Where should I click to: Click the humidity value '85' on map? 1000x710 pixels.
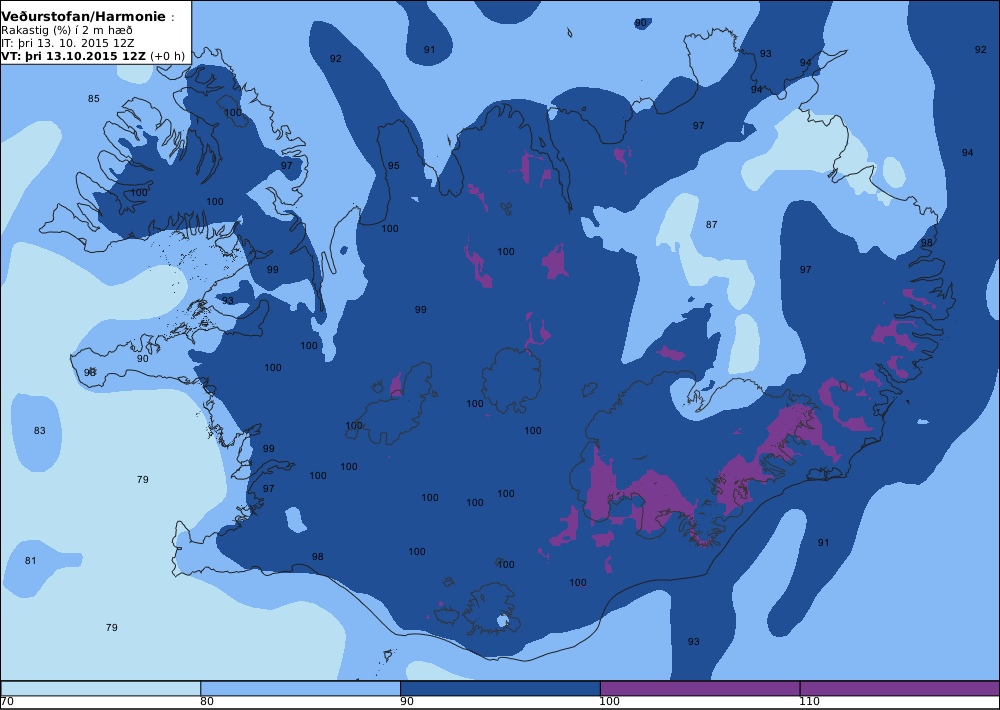point(94,99)
